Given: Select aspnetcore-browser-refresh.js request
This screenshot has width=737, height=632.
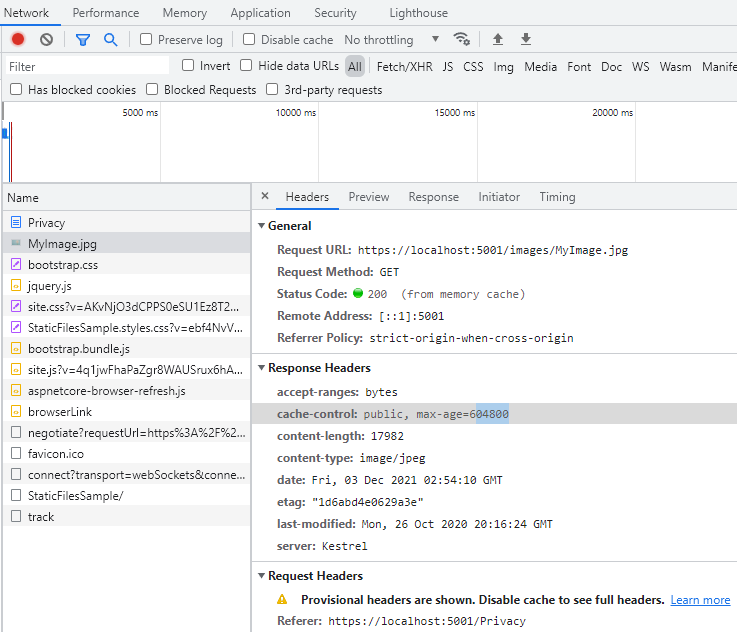Looking at the screenshot, I should (x=126, y=390).
